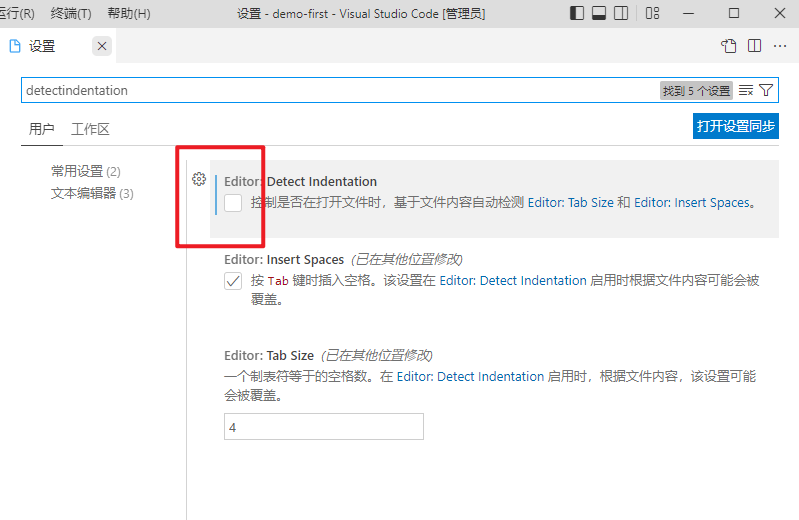Screen dimensions: 799x520
Task: Select 文本编辑器 (3) in settings tree
Action: tap(92, 193)
